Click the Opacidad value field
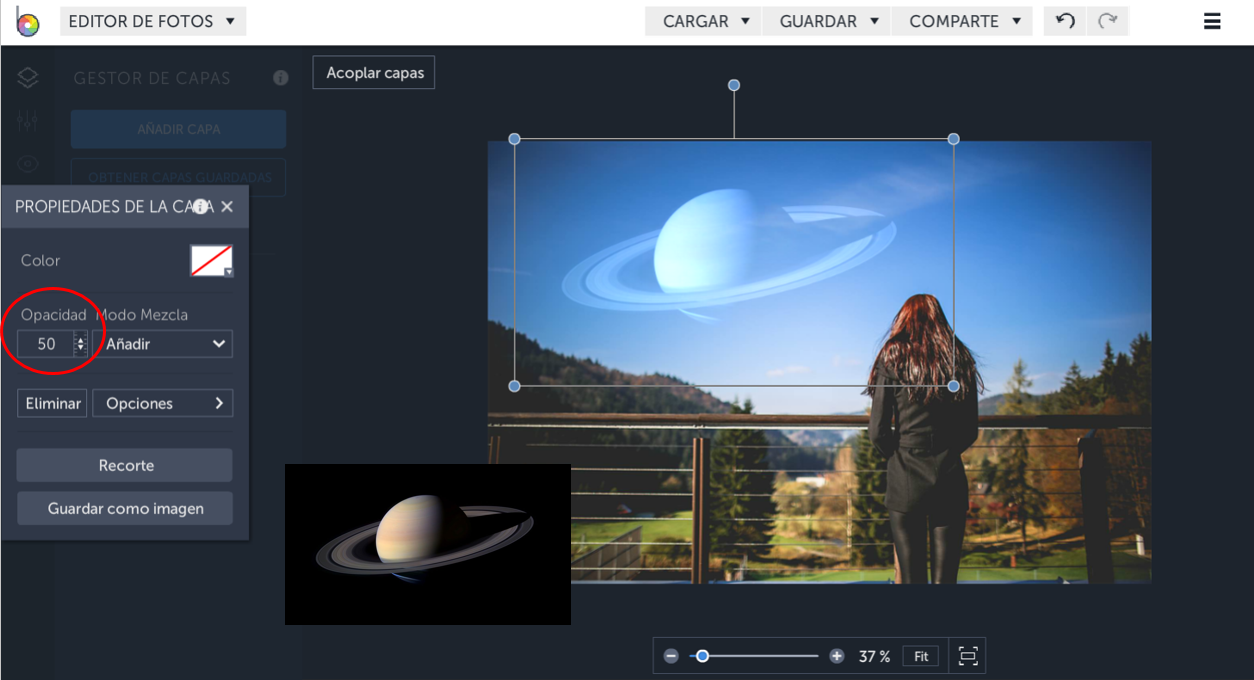 (46, 344)
